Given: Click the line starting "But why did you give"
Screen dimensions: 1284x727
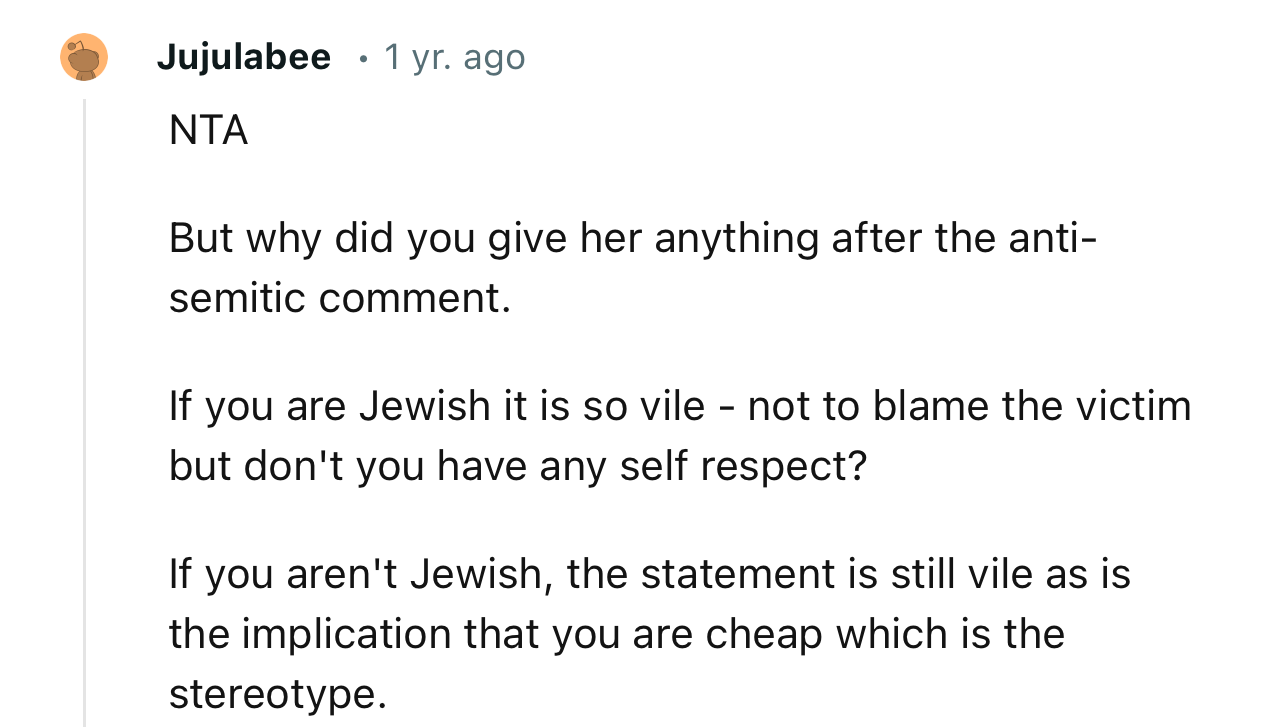Looking at the screenshot, I should coord(632,238).
